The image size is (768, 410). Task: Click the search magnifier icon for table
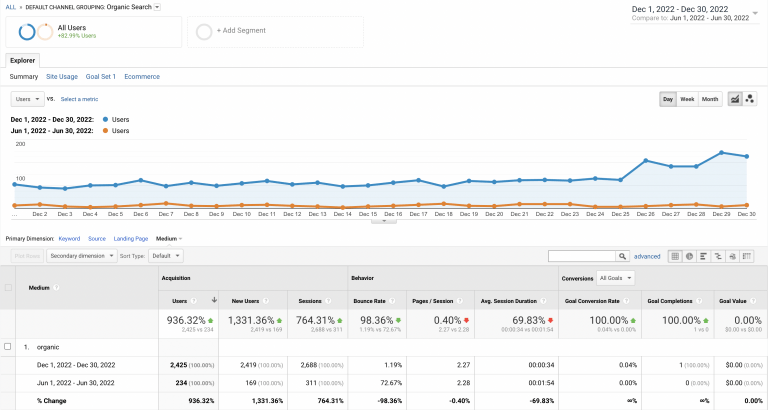(622, 256)
